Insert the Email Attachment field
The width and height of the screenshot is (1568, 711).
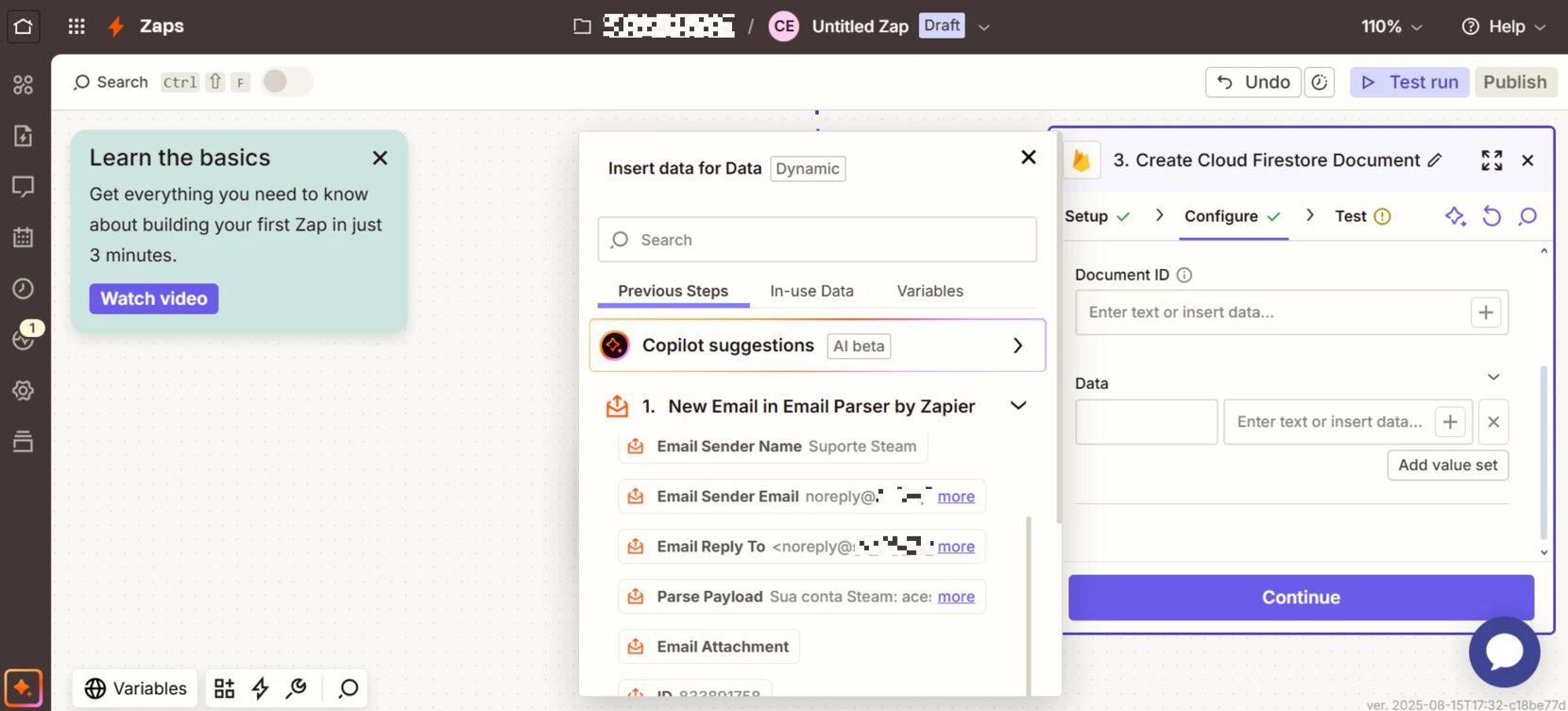point(709,647)
